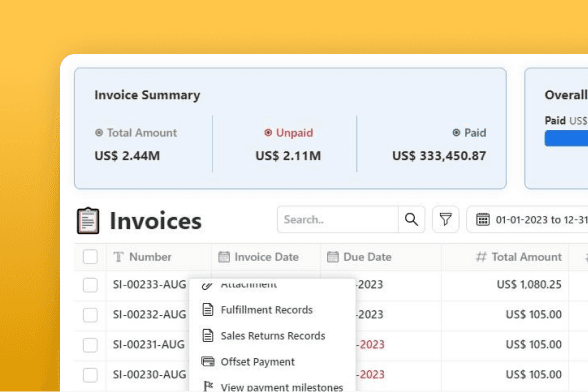This screenshot has height=392, width=588.
Task: Choose Sales Returns Records menu entry
Action: point(273,336)
